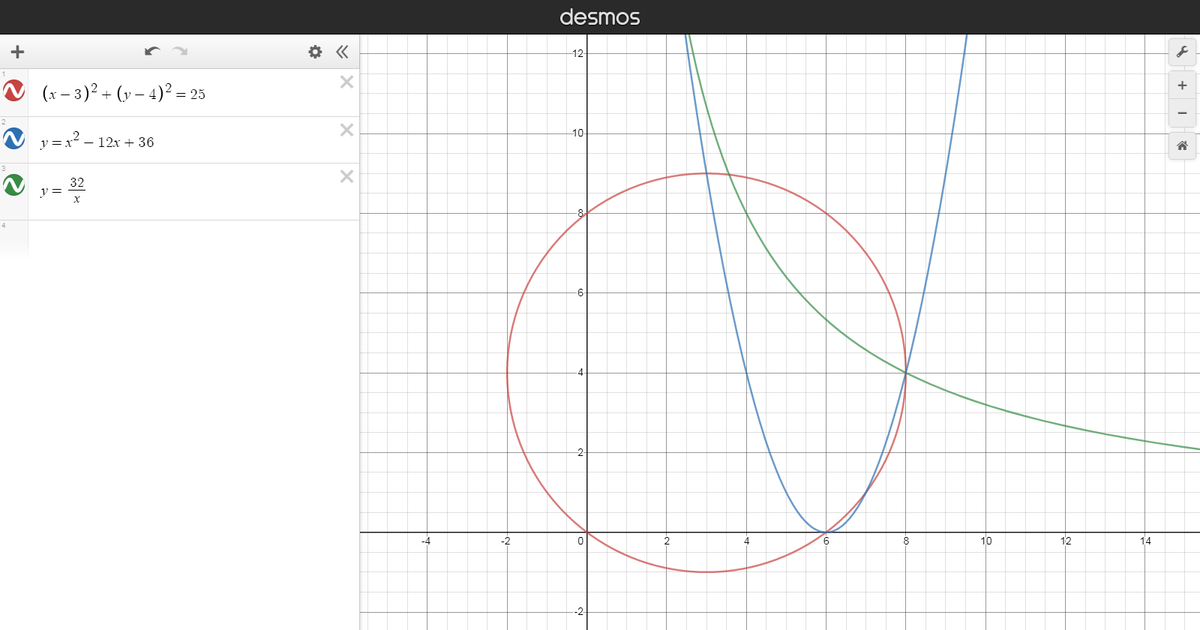Toggle visibility of the blue parabola

point(15,140)
